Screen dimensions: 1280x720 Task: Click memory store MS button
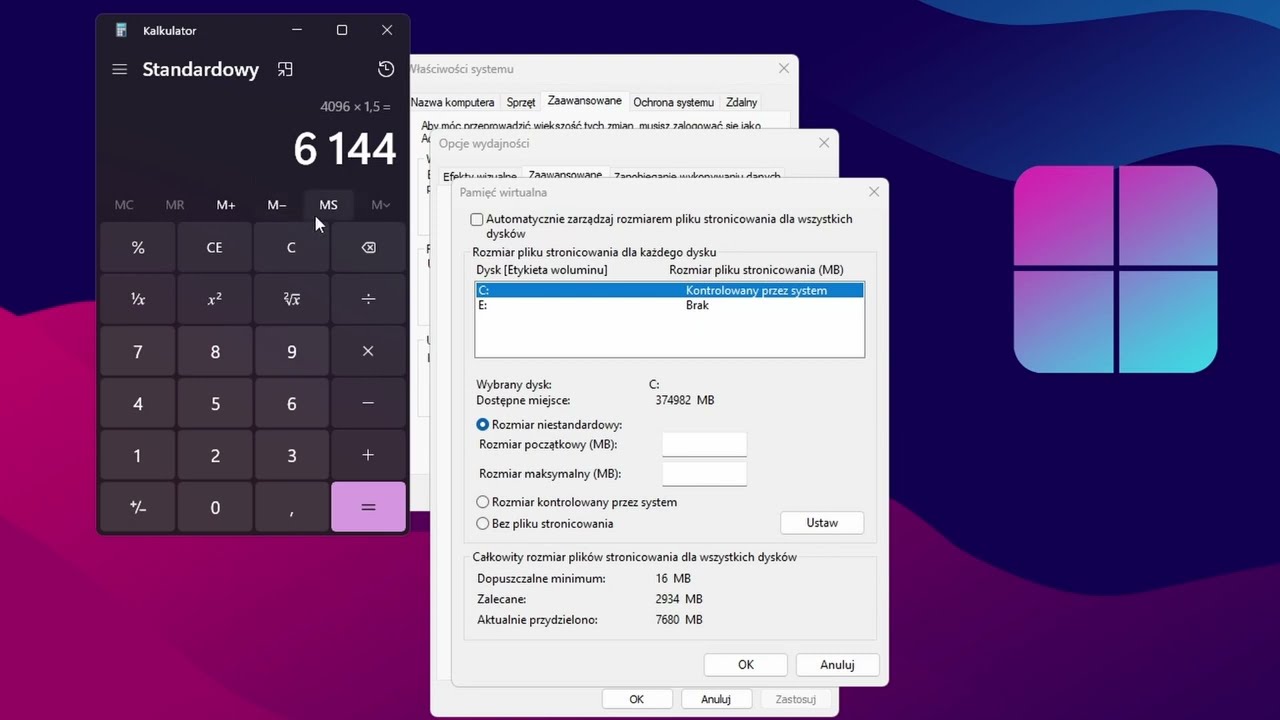[328, 205]
